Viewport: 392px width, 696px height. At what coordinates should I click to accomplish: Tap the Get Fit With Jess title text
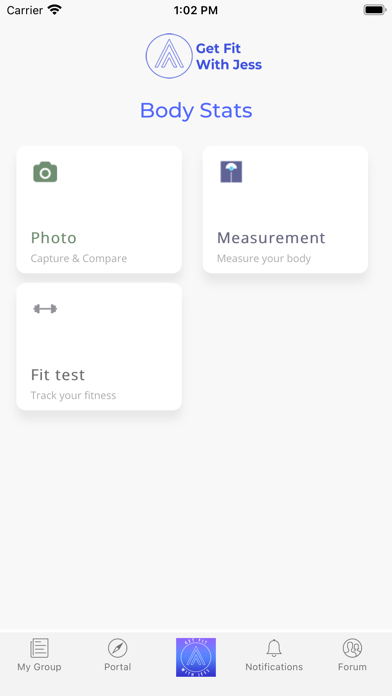229,56
